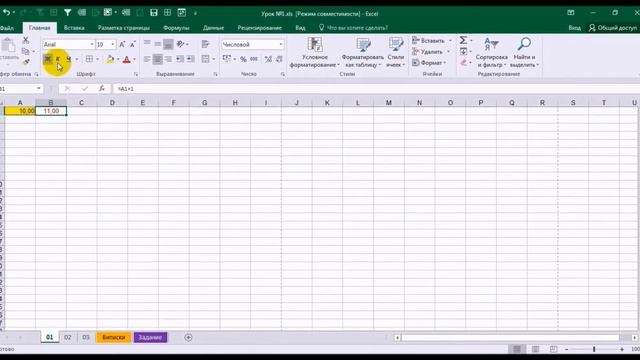
Task: Toggle italic formatting button
Action: coord(58,59)
